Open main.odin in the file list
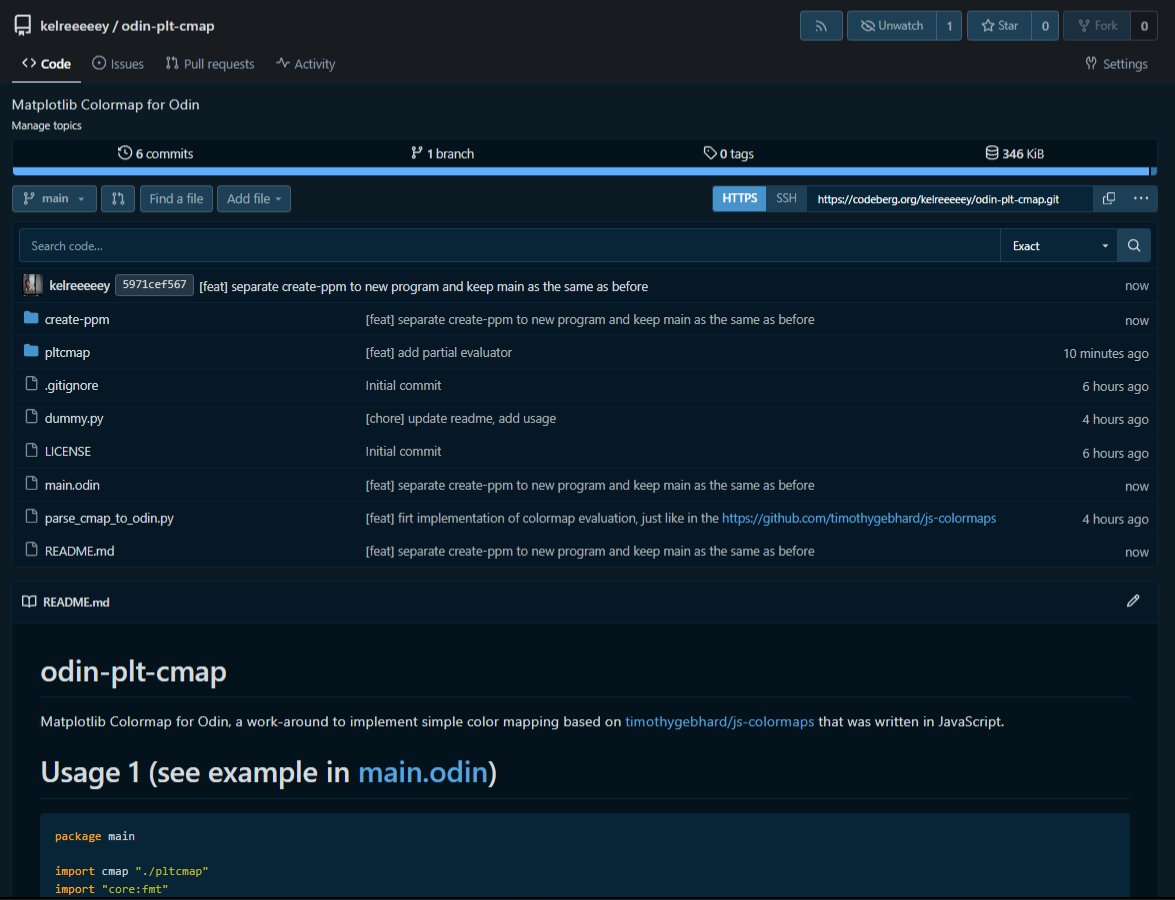The height and width of the screenshot is (900, 1175). point(72,485)
